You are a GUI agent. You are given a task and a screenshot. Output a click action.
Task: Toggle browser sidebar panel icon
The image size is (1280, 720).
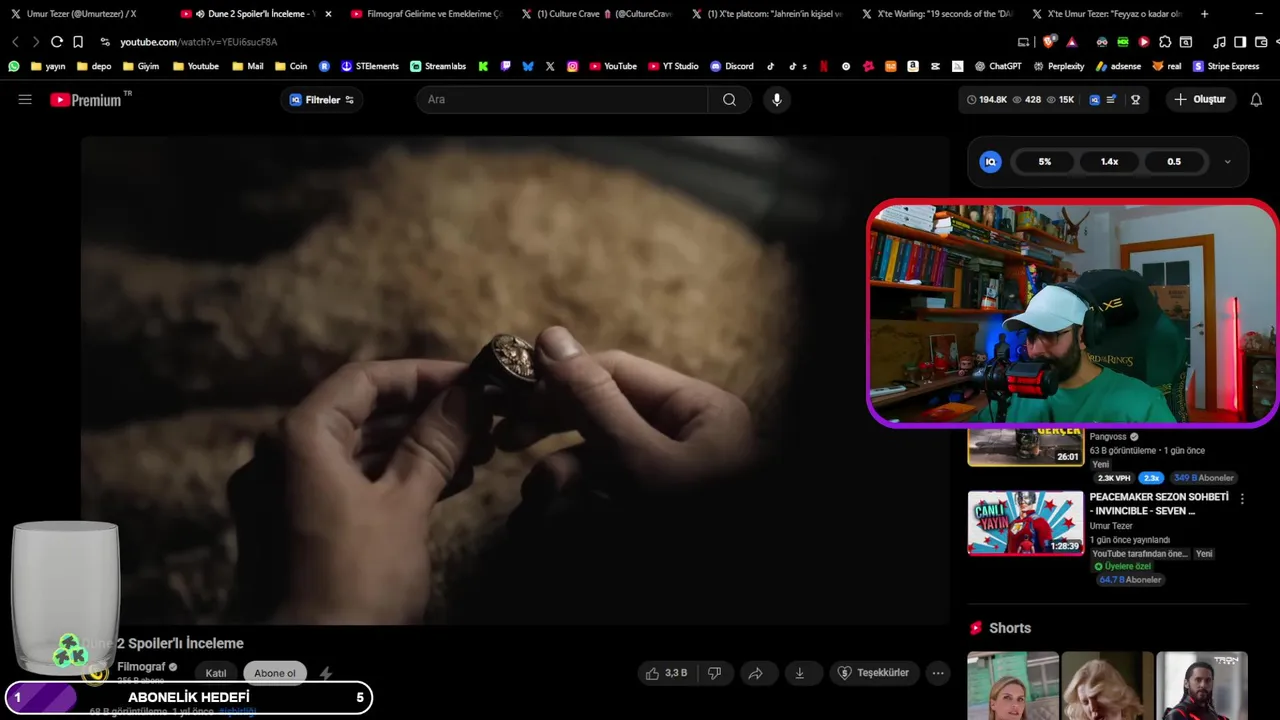(x=1240, y=42)
